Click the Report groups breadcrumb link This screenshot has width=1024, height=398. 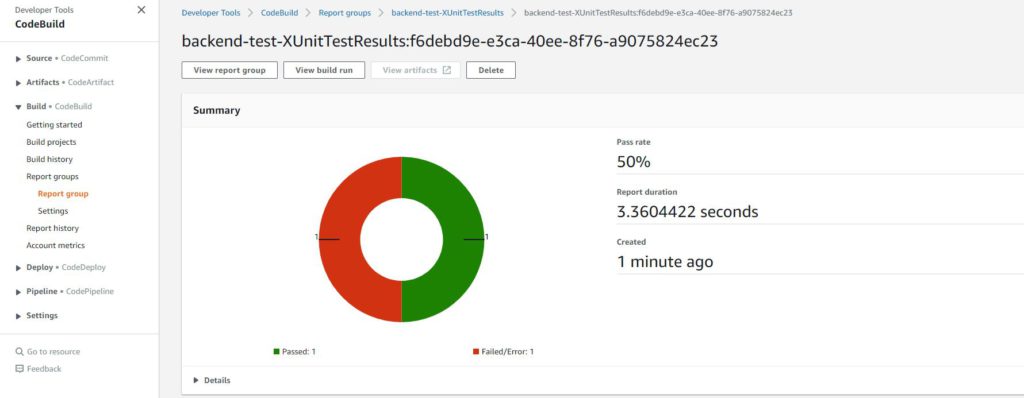[345, 13]
